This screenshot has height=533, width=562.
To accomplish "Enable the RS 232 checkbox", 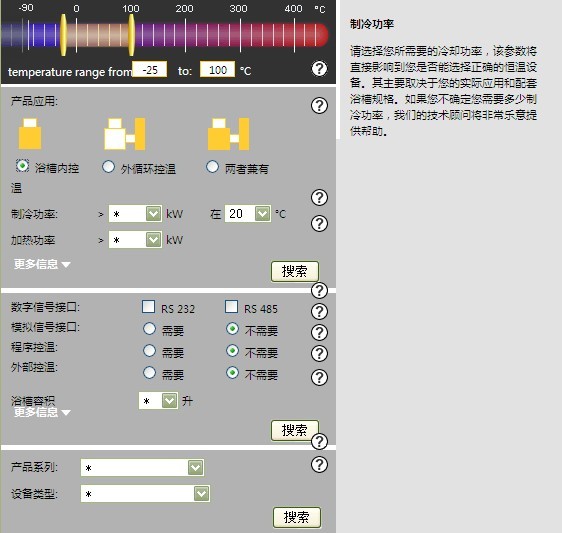I will coord(148,307).
